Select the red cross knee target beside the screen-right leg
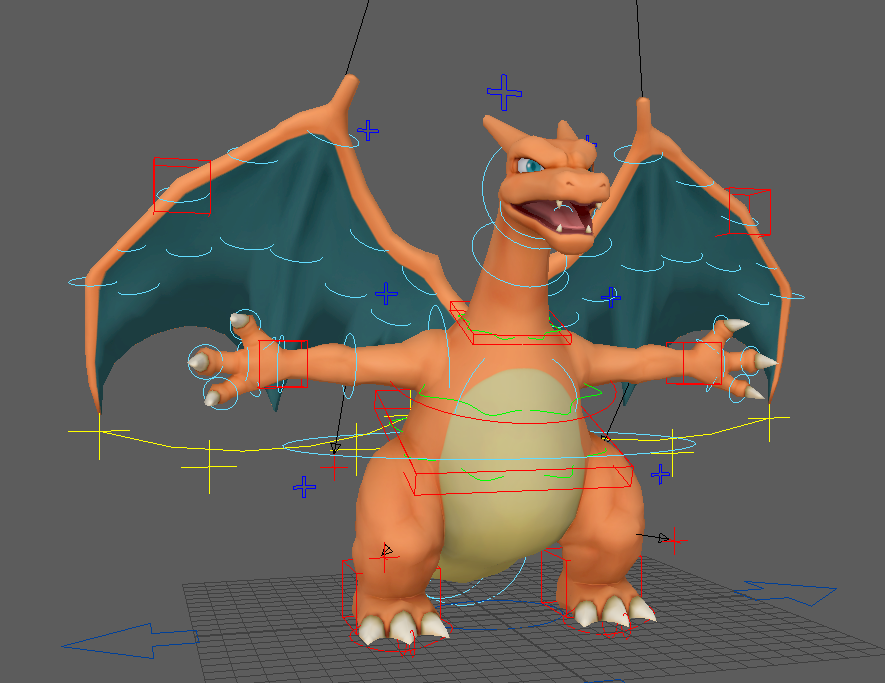 (x=674, y=541)
